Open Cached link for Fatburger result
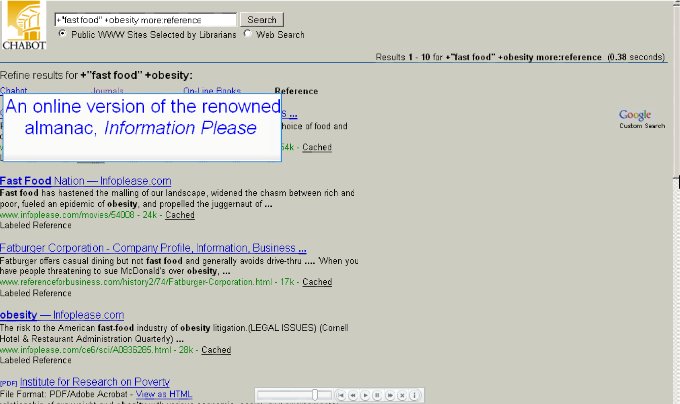680x404 pixels. [317, 282]
